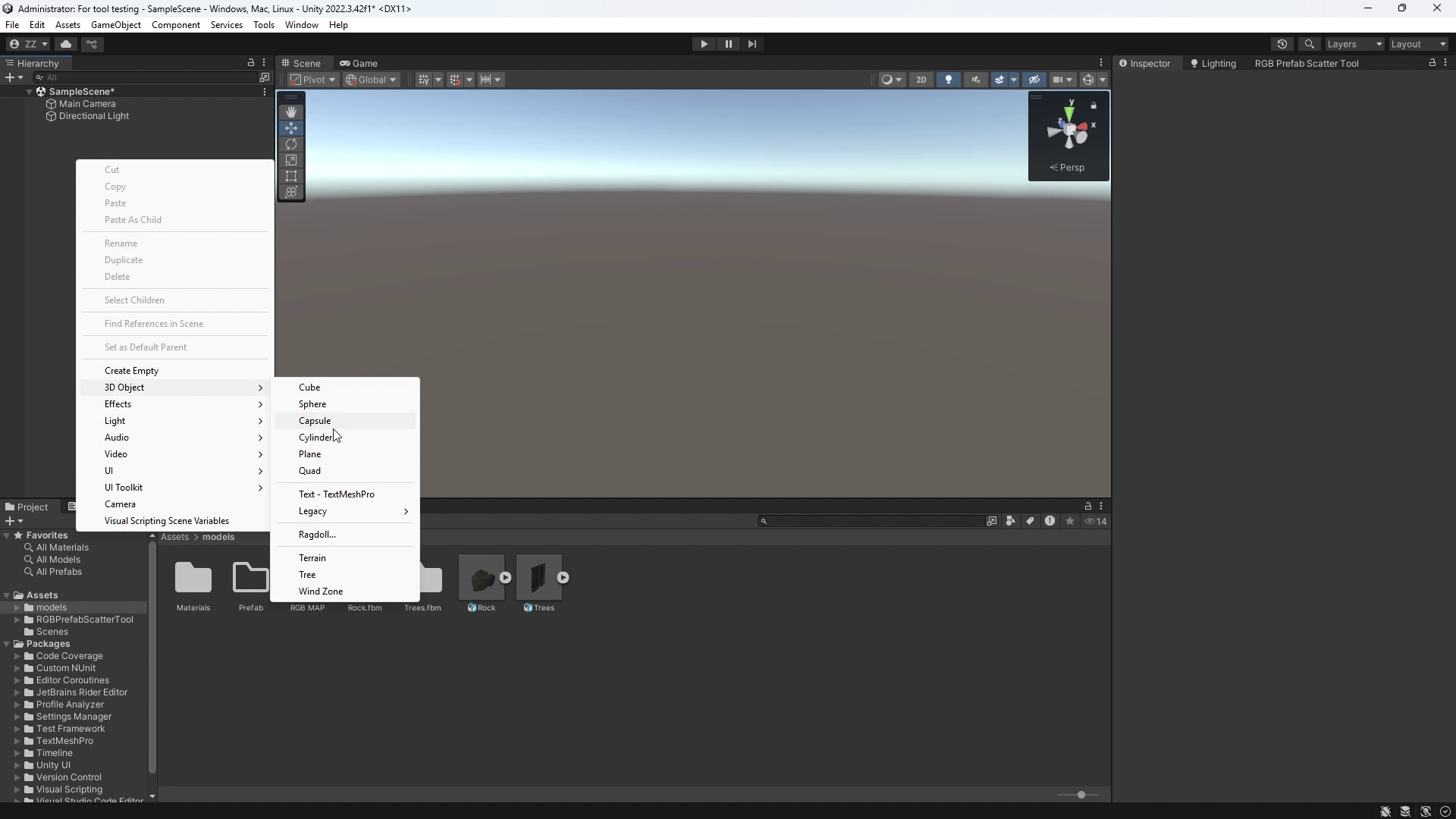Click the Project log-entry exclamation filter icon
The width and height of the screenshot is (1456, 819).
pyautogui.click(x=1050, y=521)
